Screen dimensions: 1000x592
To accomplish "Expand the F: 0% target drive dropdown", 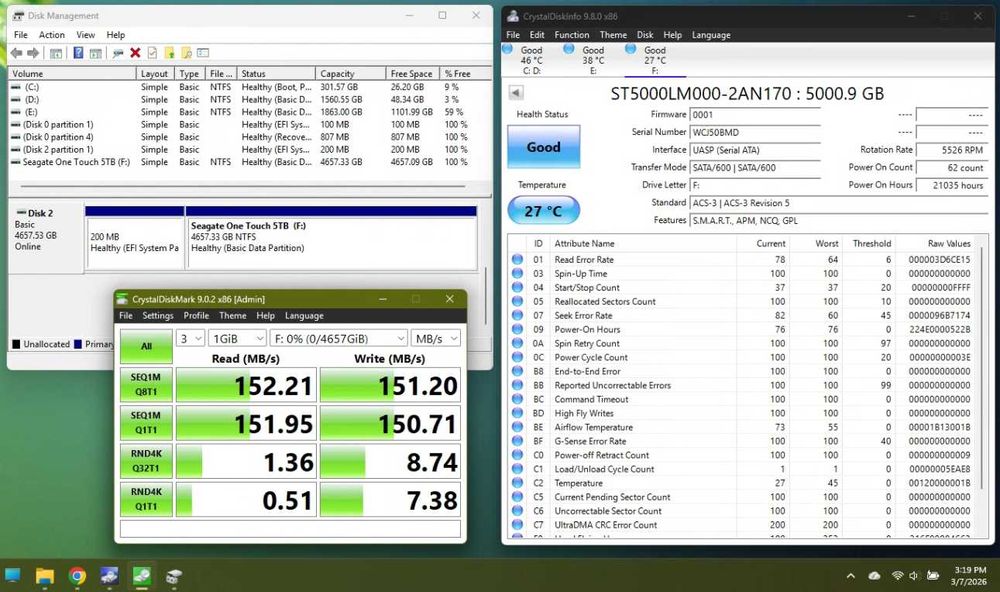I will pyautogui.click(x=339, y=339).
